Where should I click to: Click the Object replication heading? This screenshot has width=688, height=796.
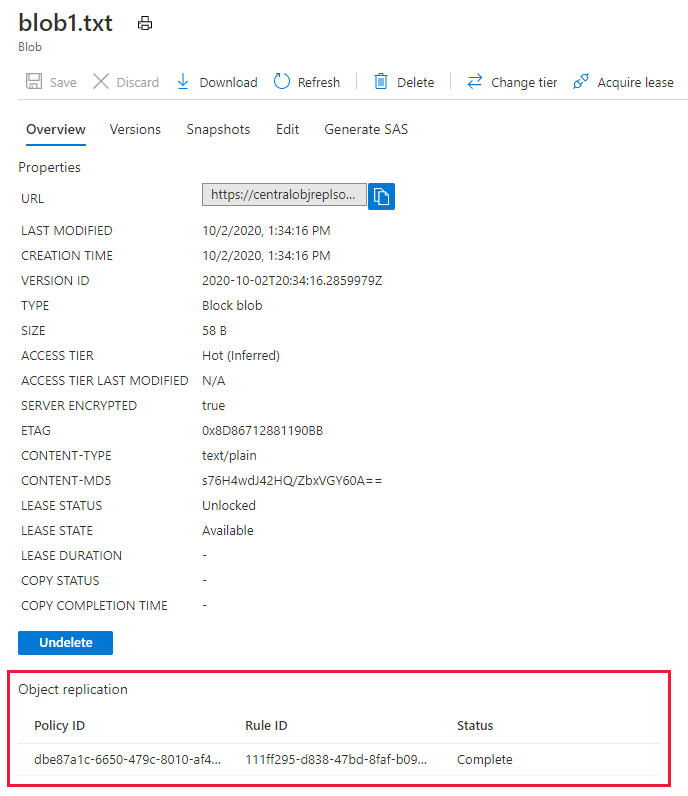[73, 689]
